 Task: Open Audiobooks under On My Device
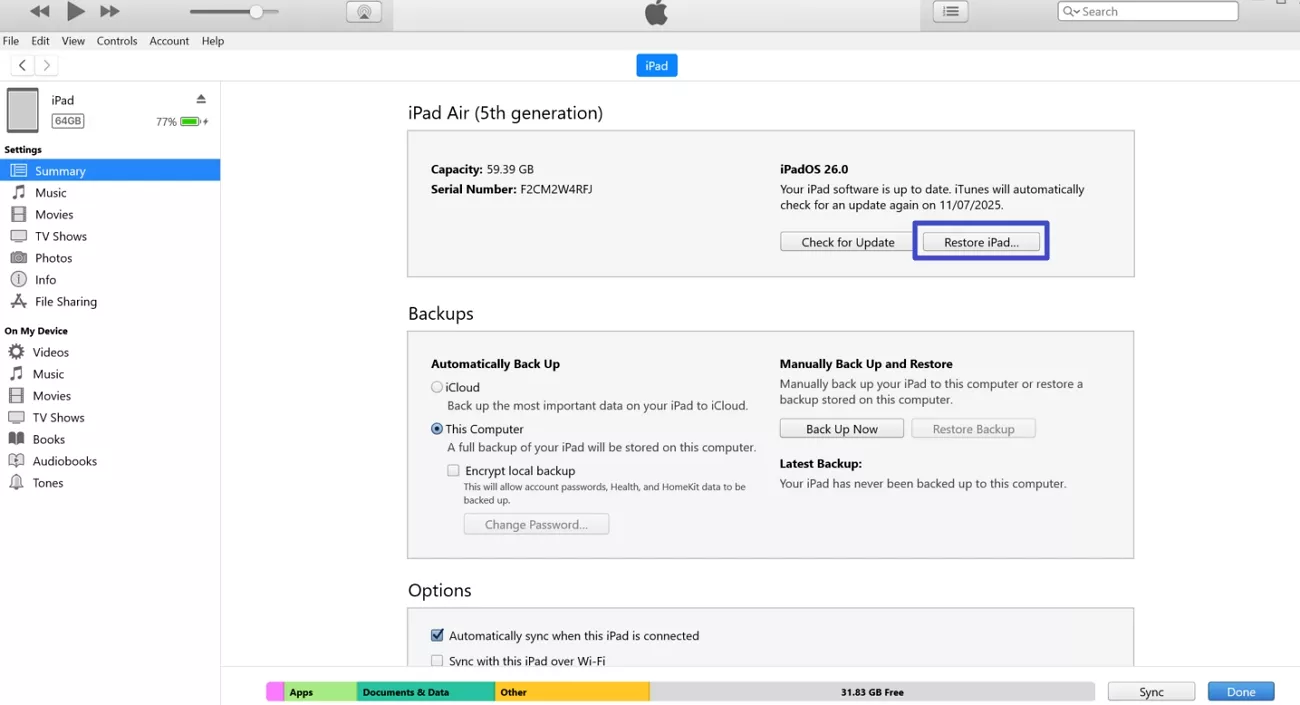tap(62, 460)
